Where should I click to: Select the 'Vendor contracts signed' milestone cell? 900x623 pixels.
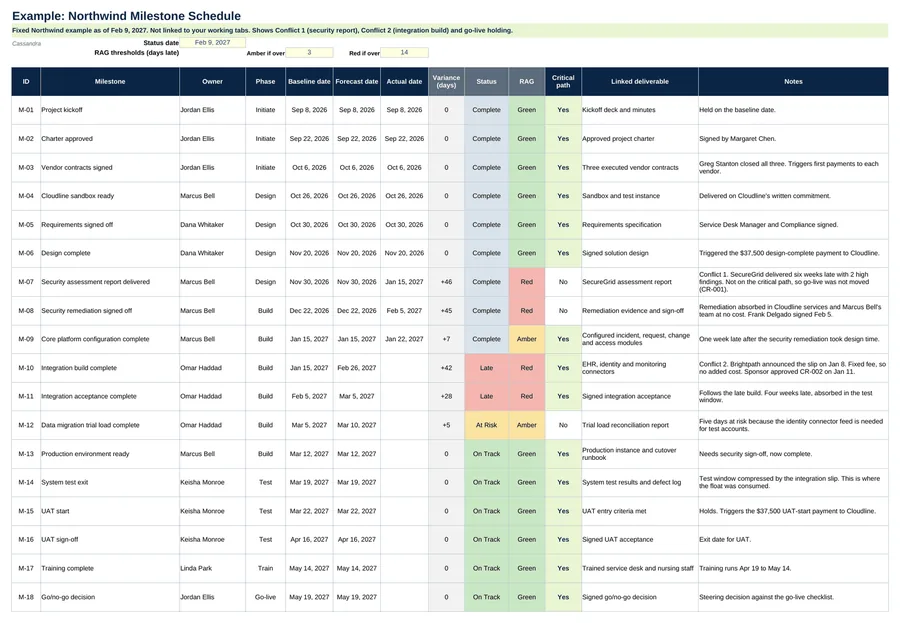click(110, 167)
